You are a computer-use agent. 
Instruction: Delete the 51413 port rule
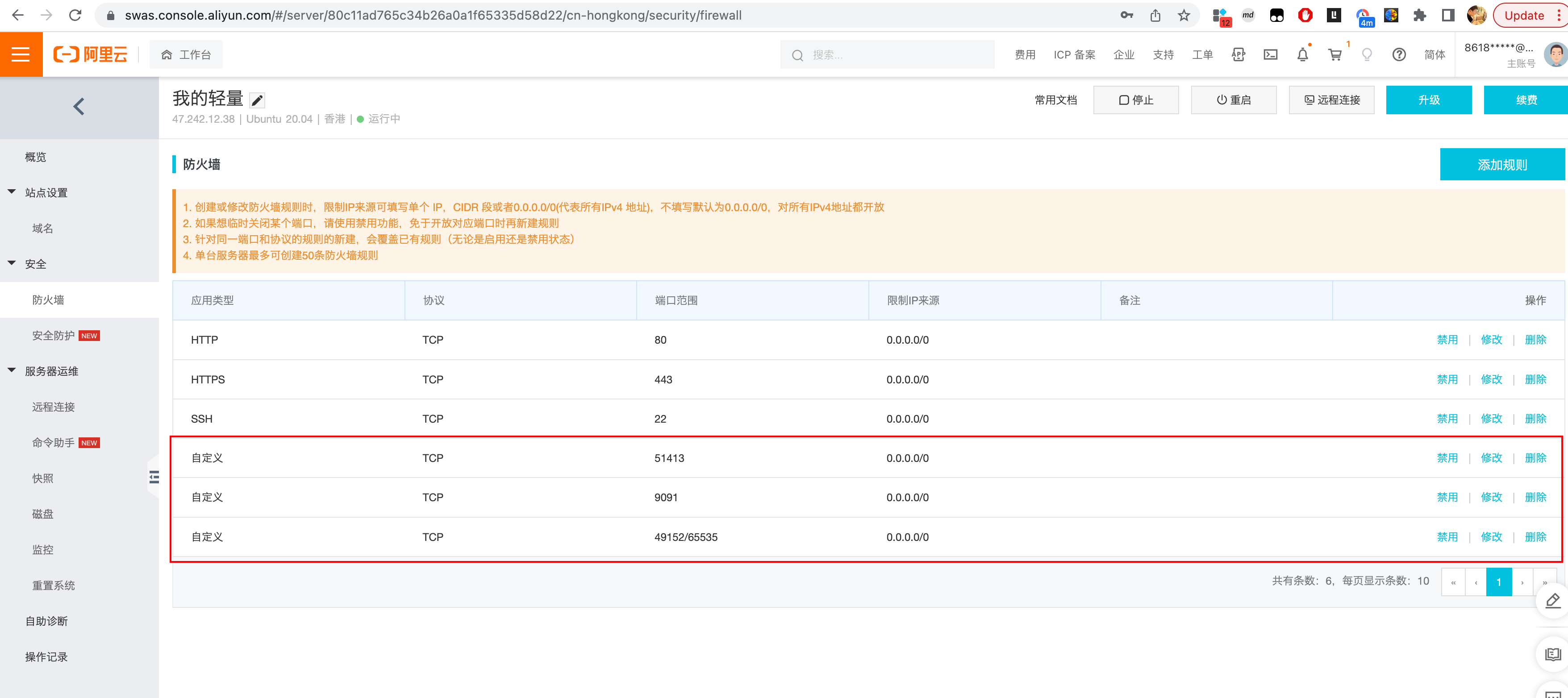1535,457
